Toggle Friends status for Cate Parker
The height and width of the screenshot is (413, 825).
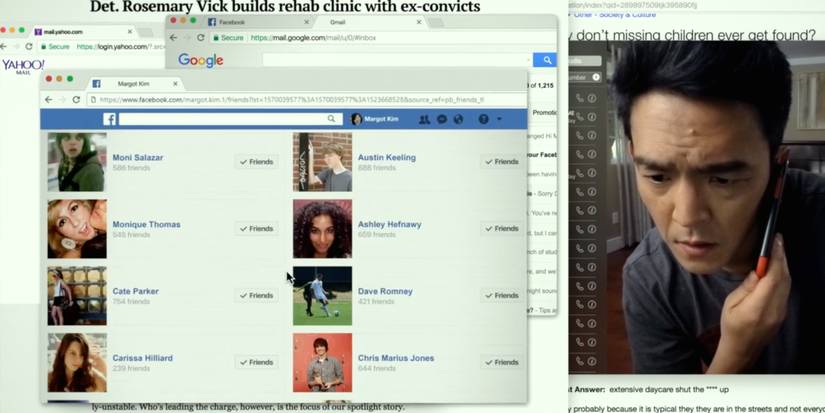[257, 295]
